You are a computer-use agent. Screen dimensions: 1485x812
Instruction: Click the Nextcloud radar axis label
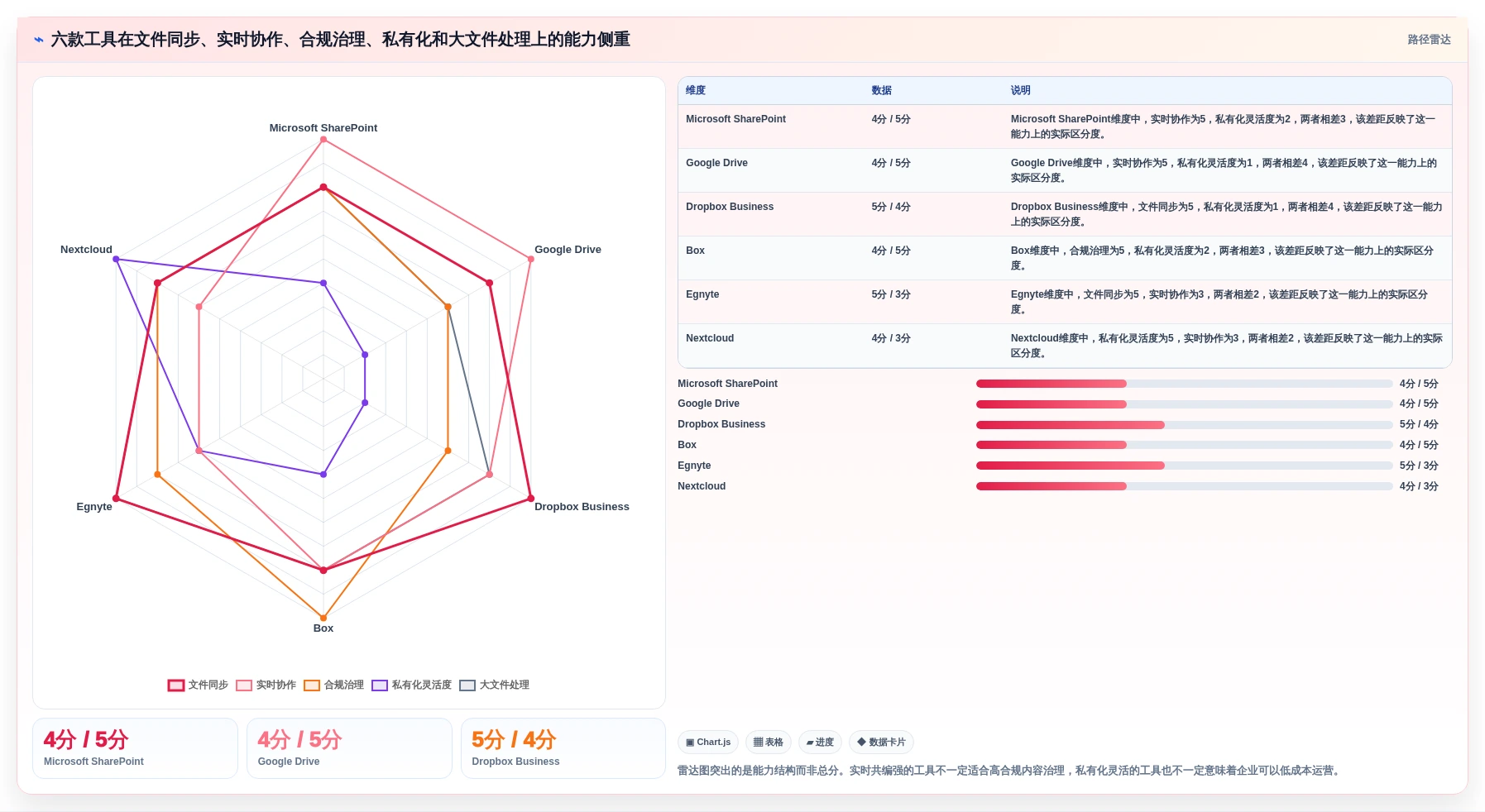pyautogui.click(x=86, y=250)
